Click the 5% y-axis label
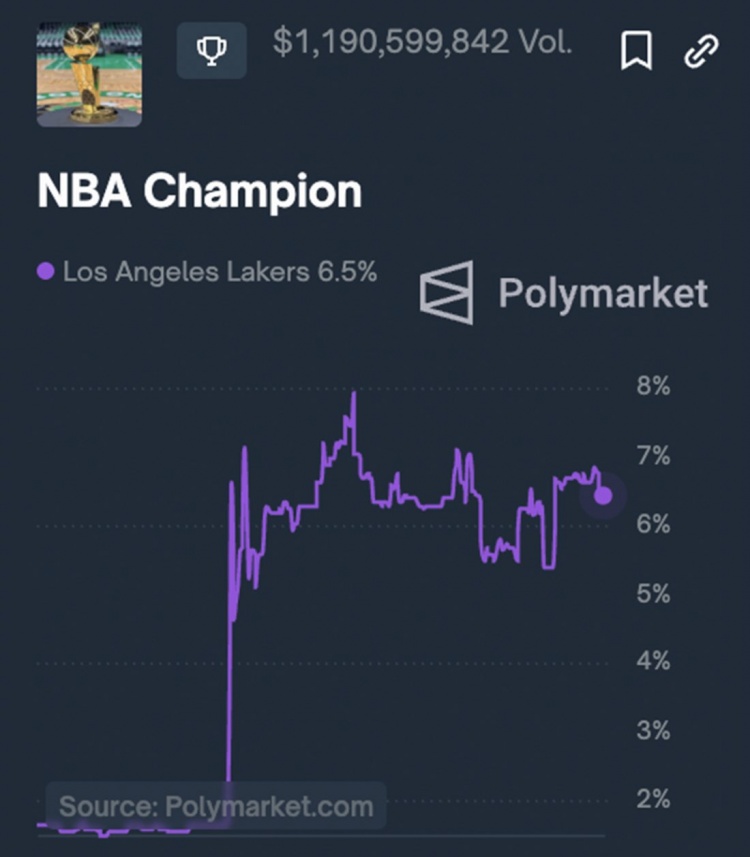The image size is (750, 857). pyautogui.click(x=653, y=594)
